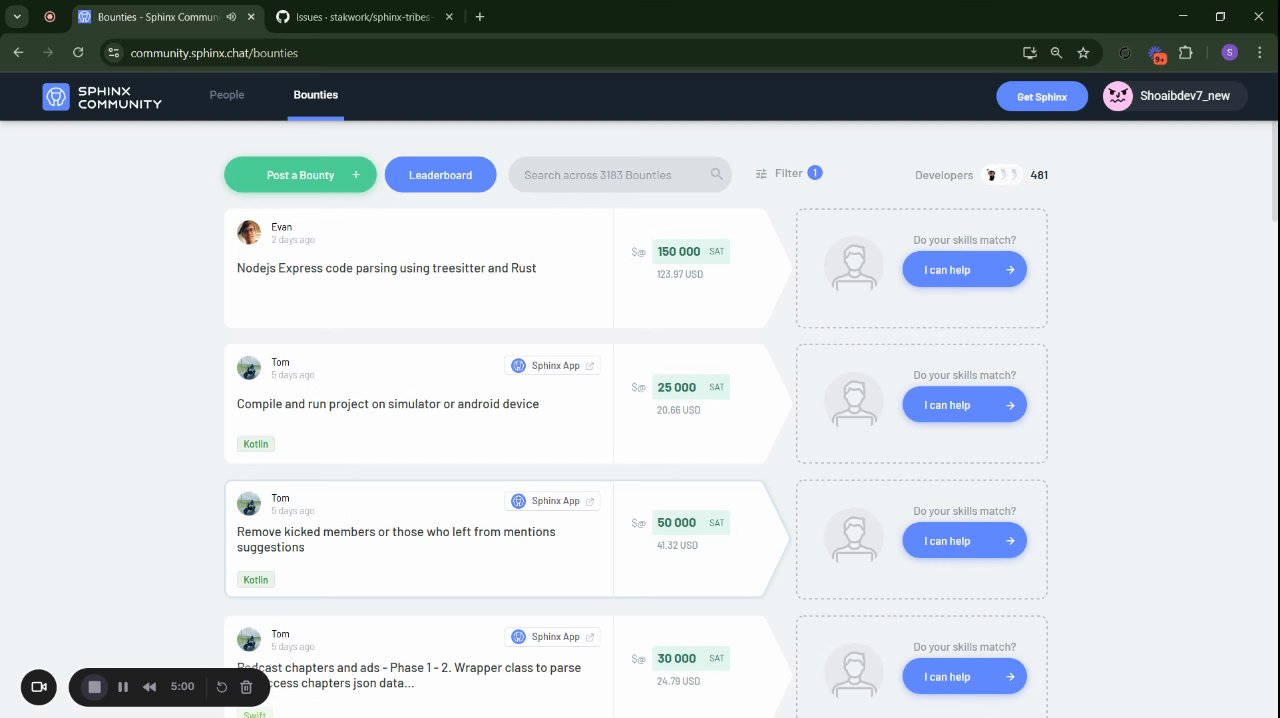Click the rewind icon in the recorder bar
1280x718 pixels.
149,687
